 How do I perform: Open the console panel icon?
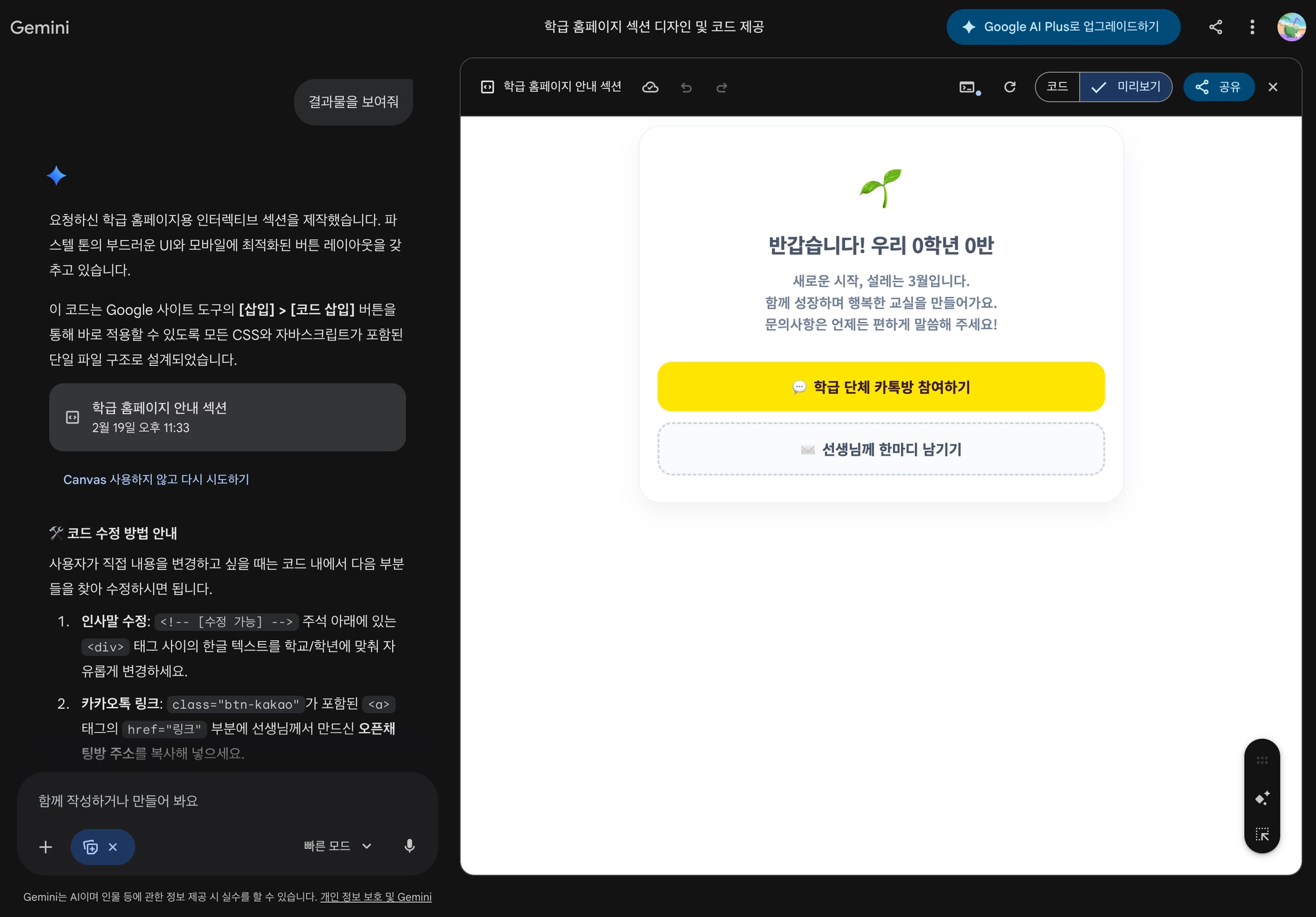[x=968, y=87]
